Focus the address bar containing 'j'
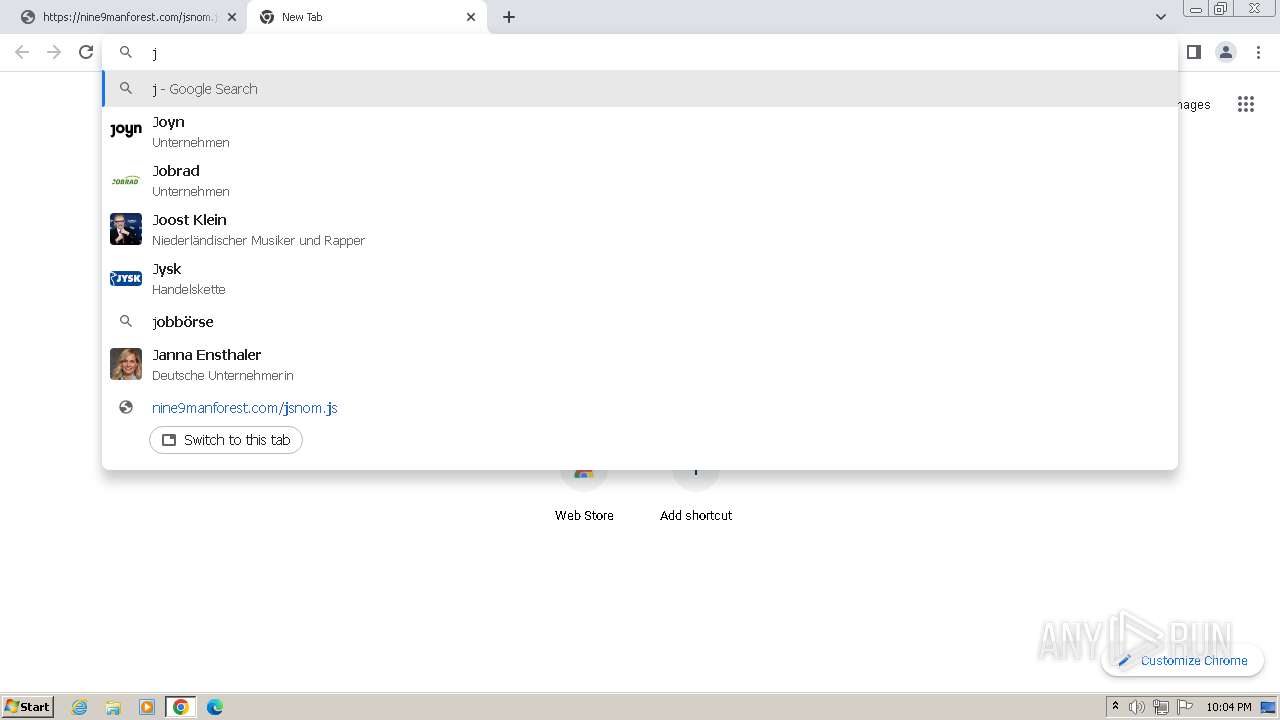 click(x=640, y=52)
